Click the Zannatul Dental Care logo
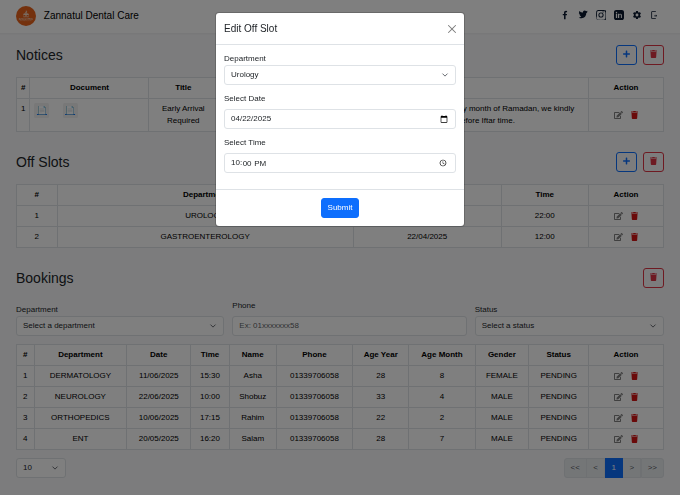 click(26, 16)
